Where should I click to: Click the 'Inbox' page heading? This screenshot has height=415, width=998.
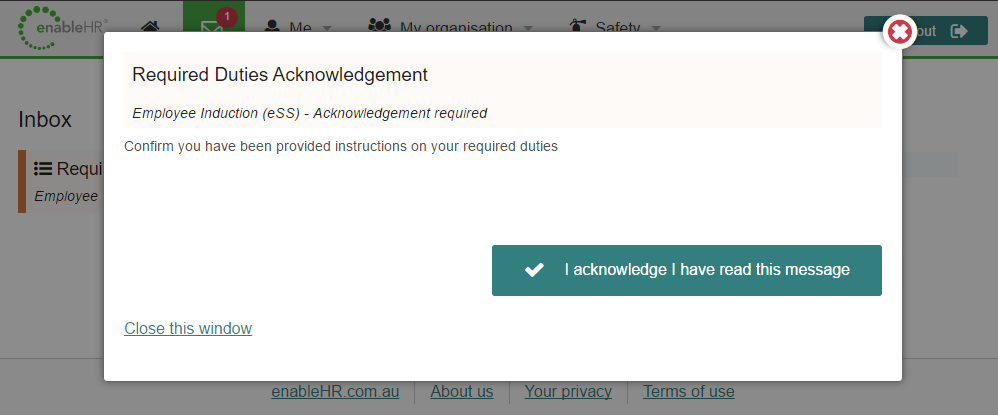point(45,120)
